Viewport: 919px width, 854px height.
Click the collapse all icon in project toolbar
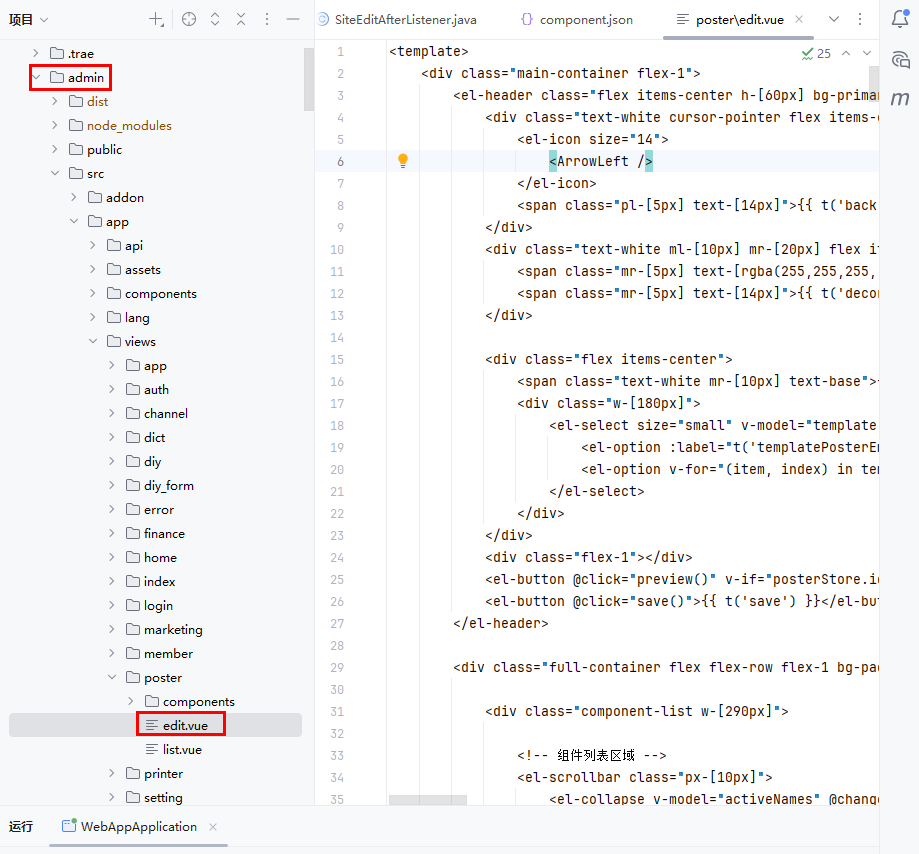pos(241,19)
